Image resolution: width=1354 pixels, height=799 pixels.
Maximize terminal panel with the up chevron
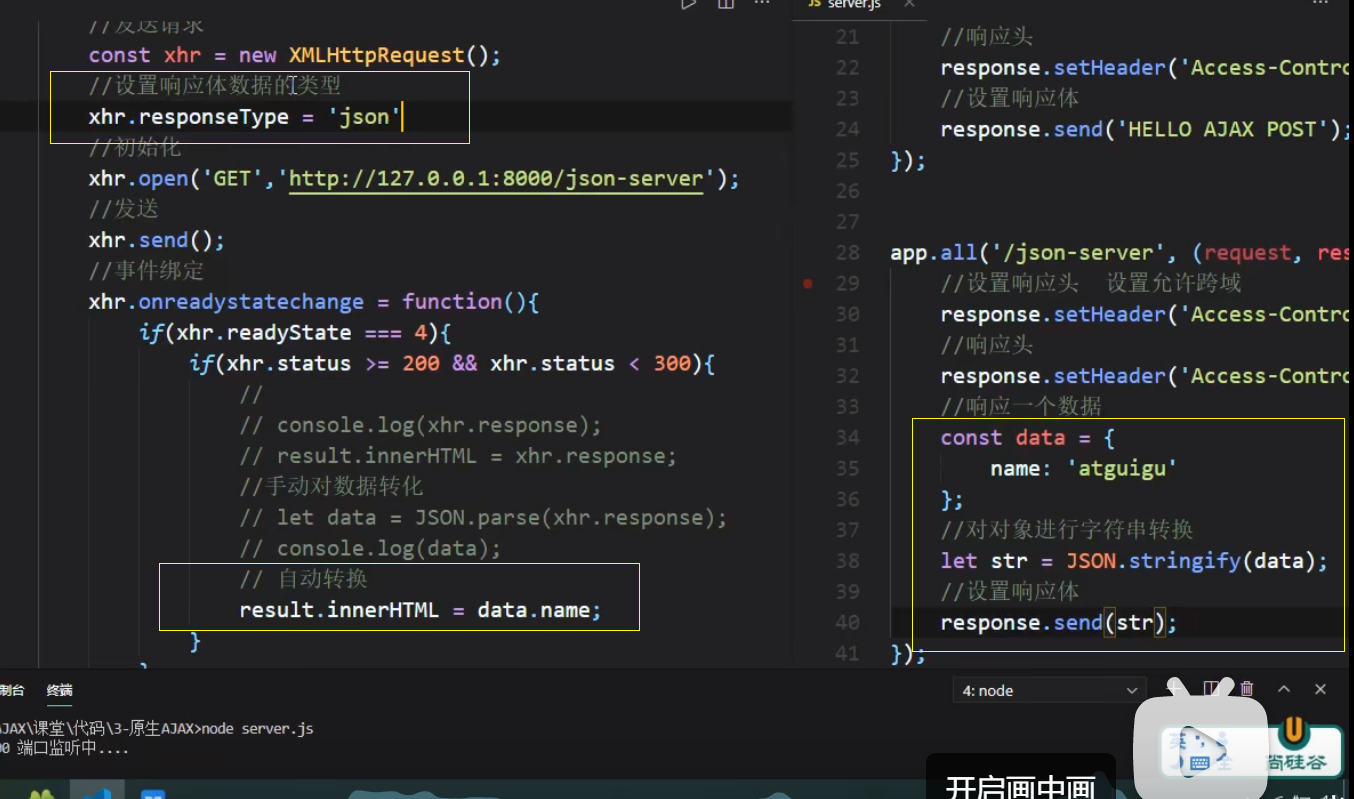coord(1284,689)
